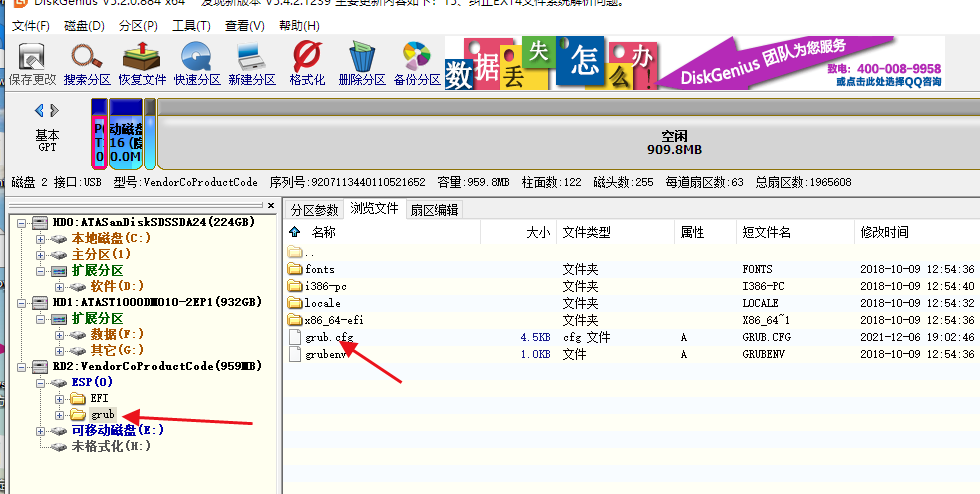
Task: Go to next disk with right arrow
Action: [54, 111]
